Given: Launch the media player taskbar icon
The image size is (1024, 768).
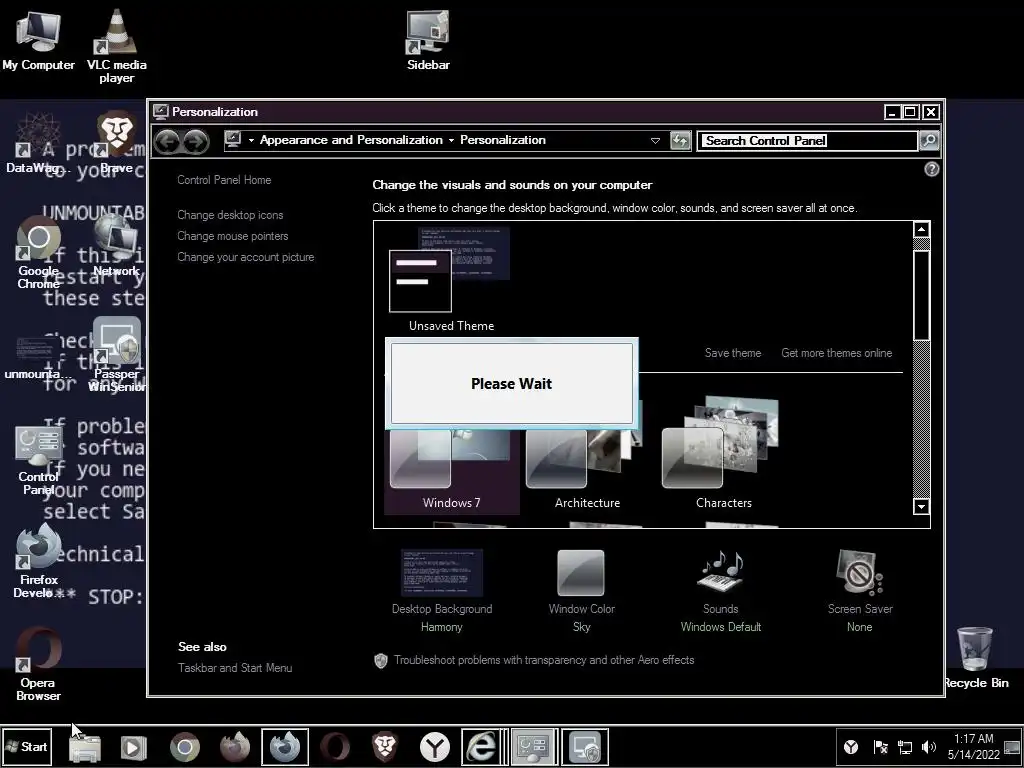Looking at the screenshot, I should tap(134, 747).
